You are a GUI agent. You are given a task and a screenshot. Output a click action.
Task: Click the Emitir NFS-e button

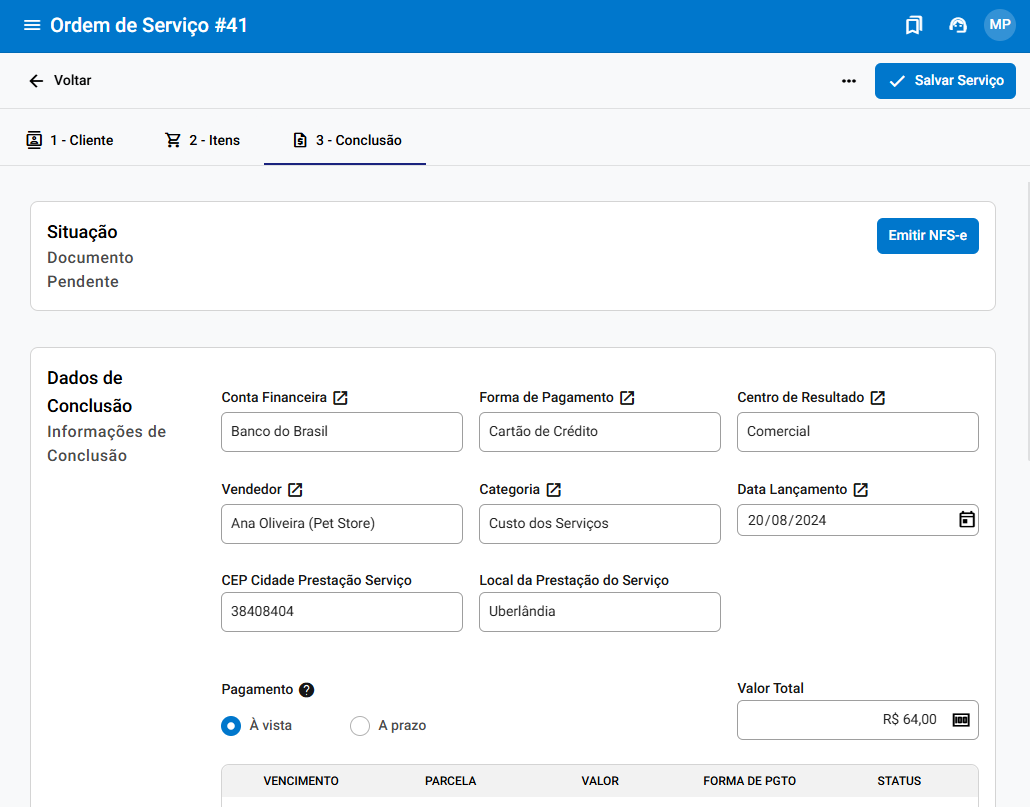[x=927, y=236]
